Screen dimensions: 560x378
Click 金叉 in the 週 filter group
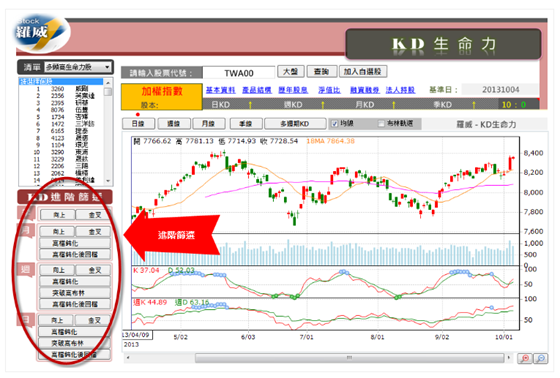[x=94, y=270]
